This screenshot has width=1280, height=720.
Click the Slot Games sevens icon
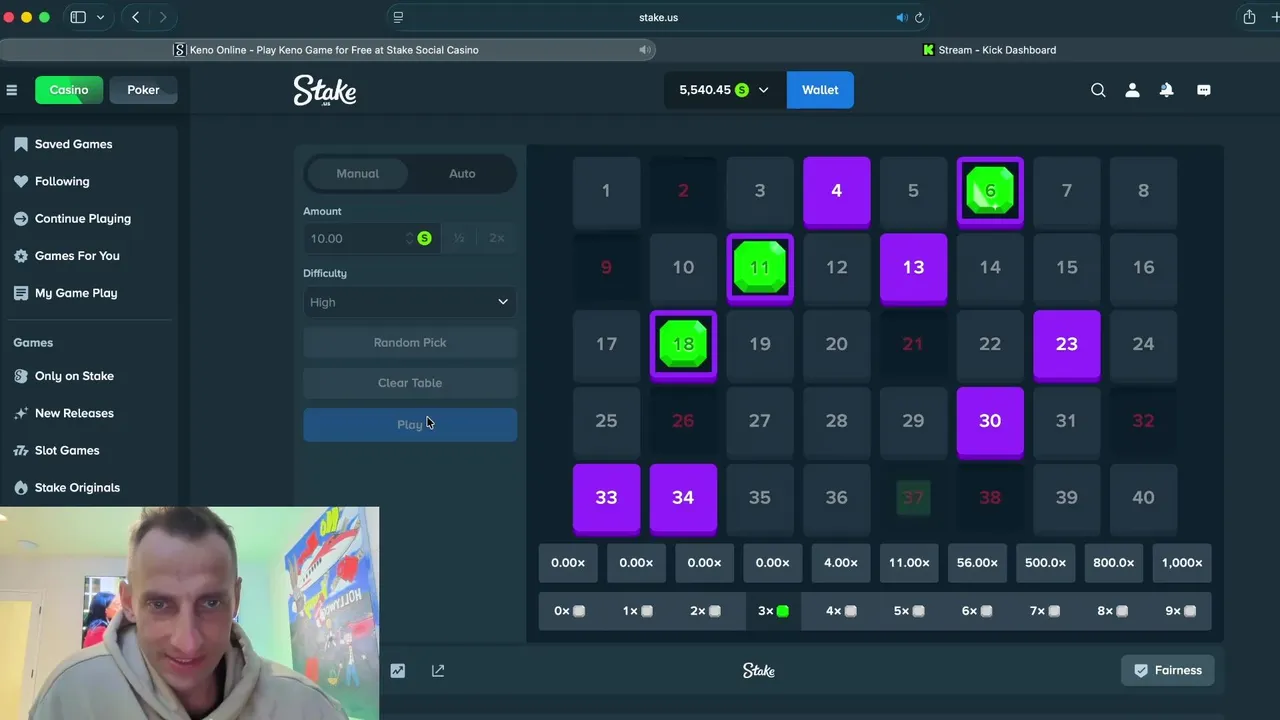pos(21,450)
